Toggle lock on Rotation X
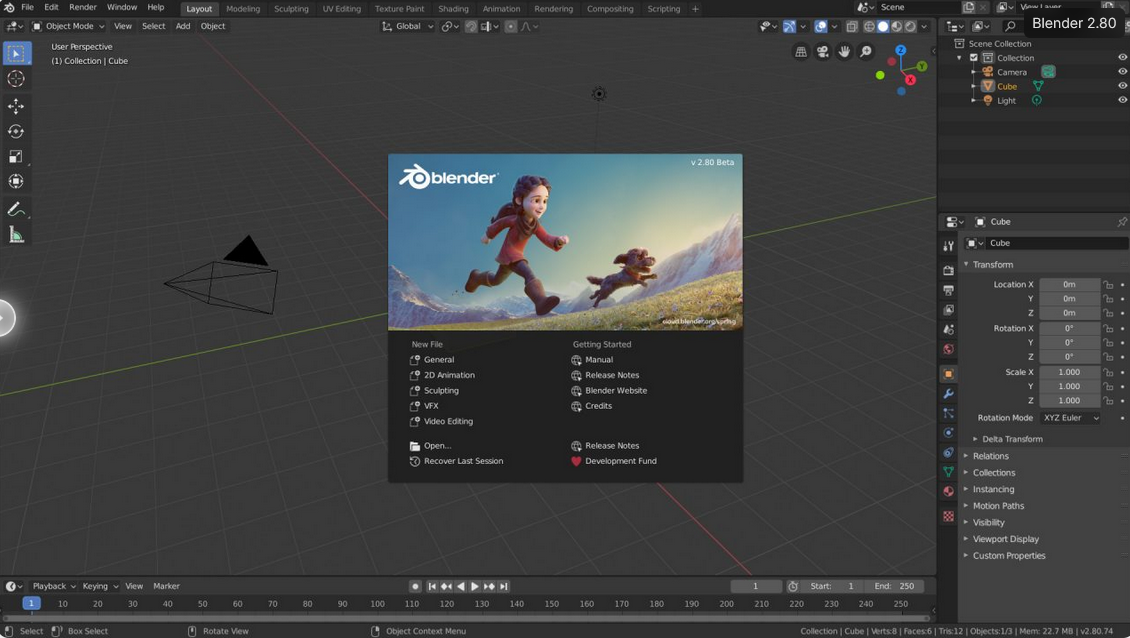1130x638 pixels. pyautogui.click(x=1108, y=329)
